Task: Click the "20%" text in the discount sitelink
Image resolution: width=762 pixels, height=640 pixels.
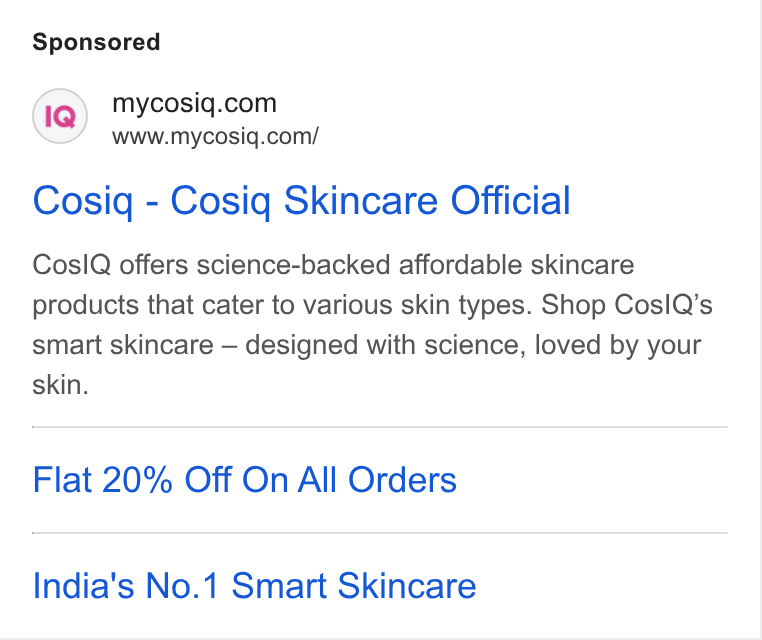Action: point(138,480)
